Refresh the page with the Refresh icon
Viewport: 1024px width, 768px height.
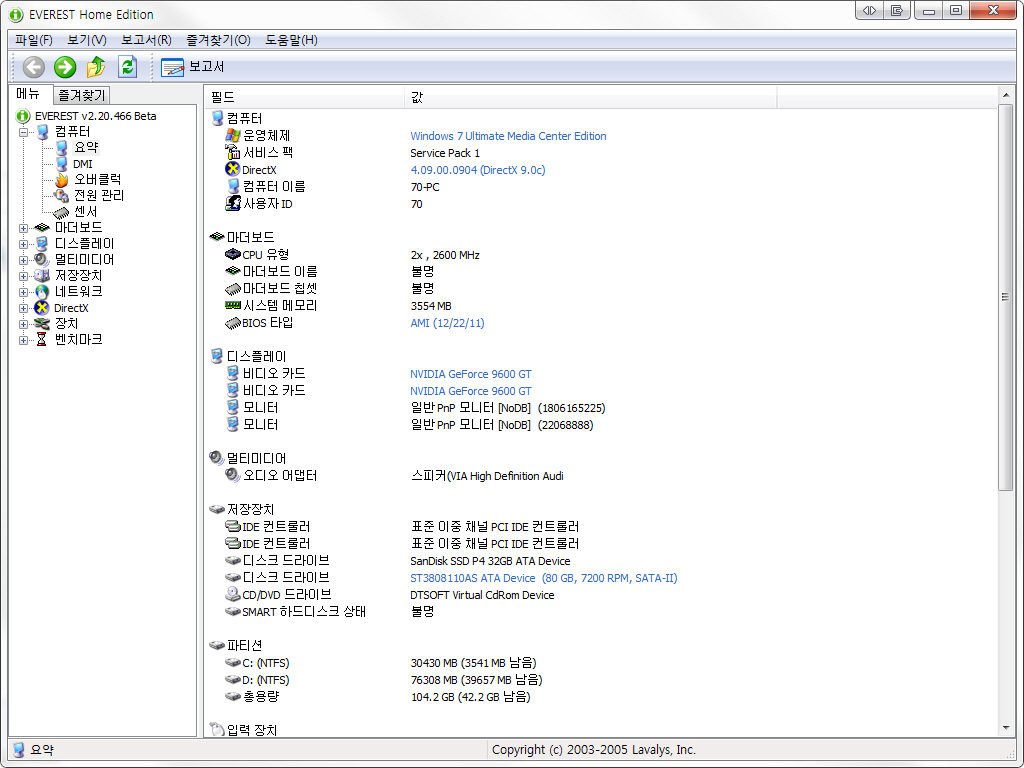click(x=127, y=67)
